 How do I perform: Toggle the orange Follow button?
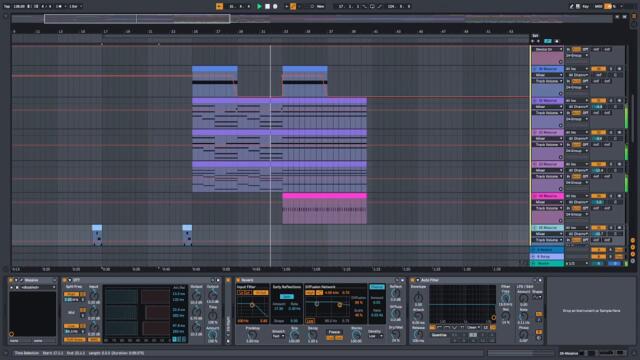coord(219,6)
